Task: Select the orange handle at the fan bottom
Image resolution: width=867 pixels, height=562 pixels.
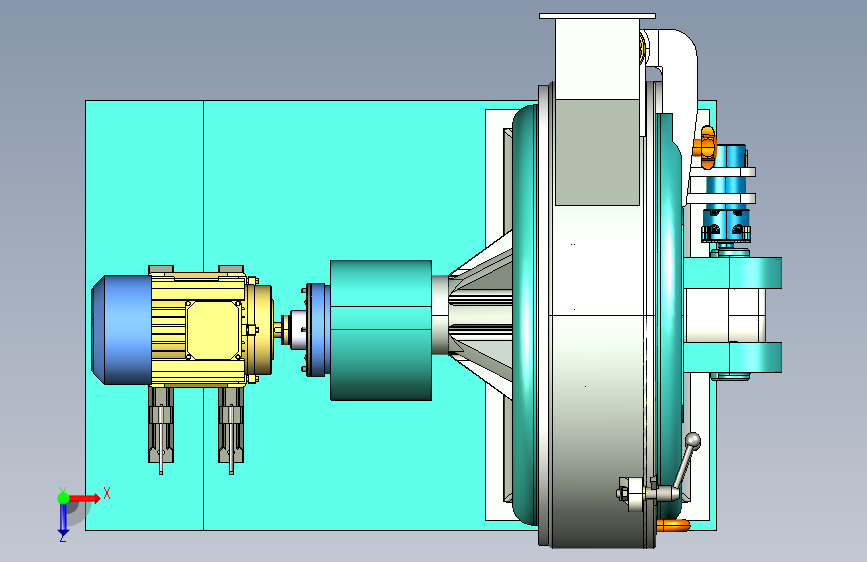Action: [674, 525]
